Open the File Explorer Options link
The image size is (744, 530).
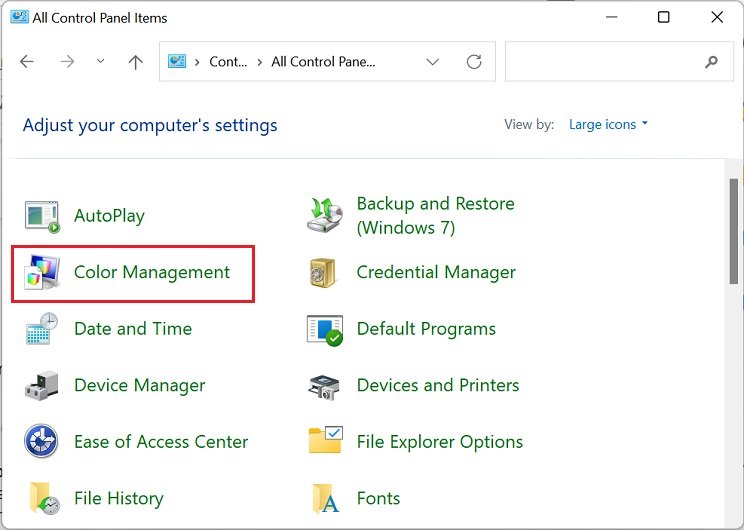(x=439, y=442)
